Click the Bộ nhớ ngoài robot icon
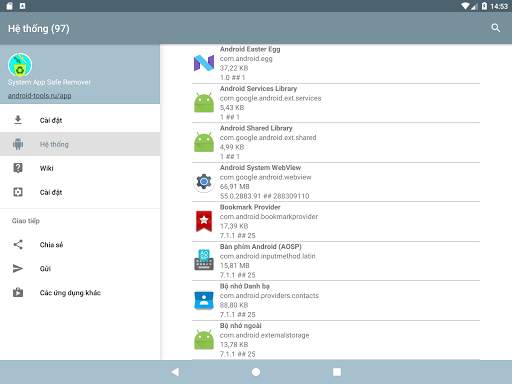 (204, 340)
